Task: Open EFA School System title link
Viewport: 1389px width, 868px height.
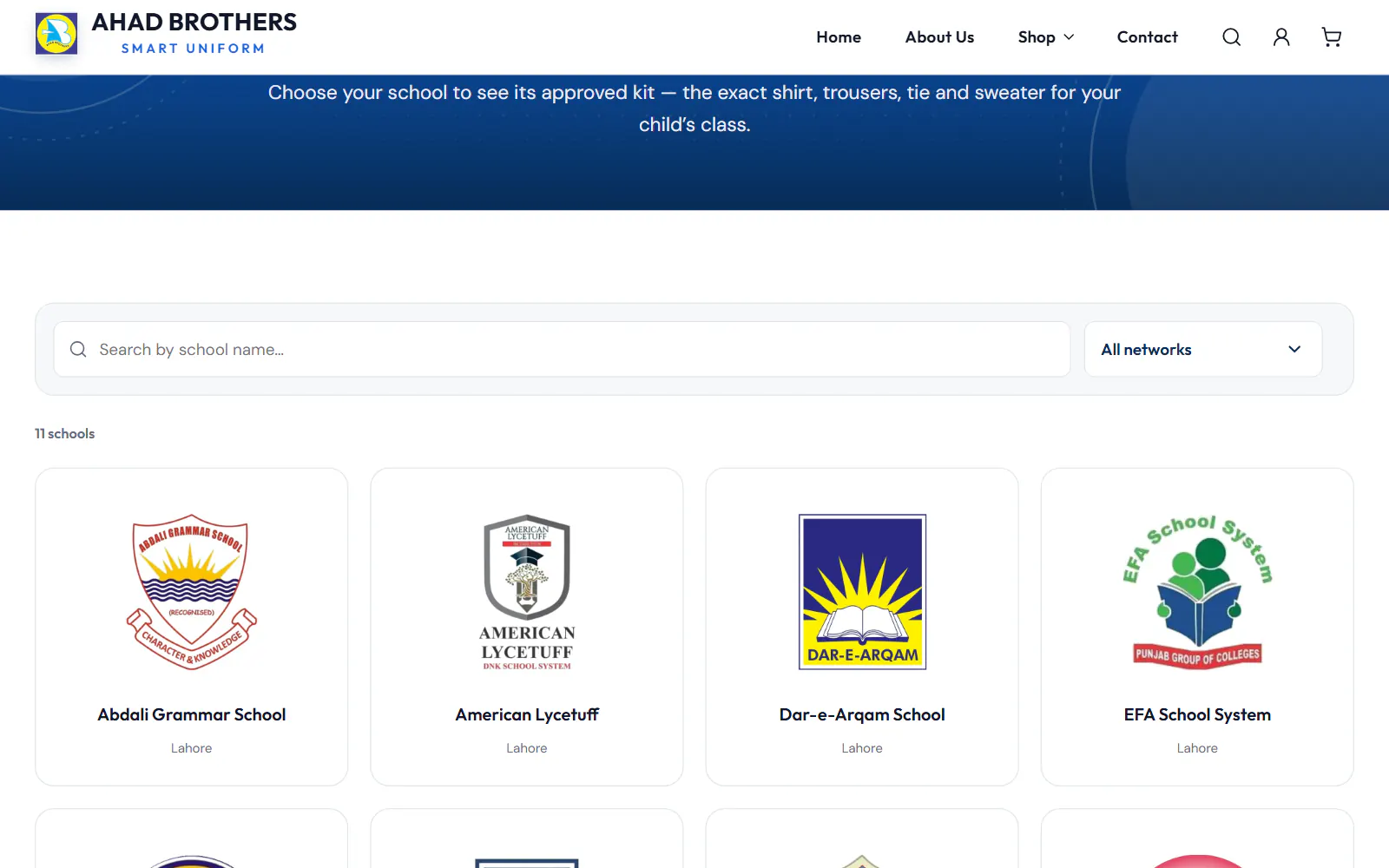Action: 1197,714
